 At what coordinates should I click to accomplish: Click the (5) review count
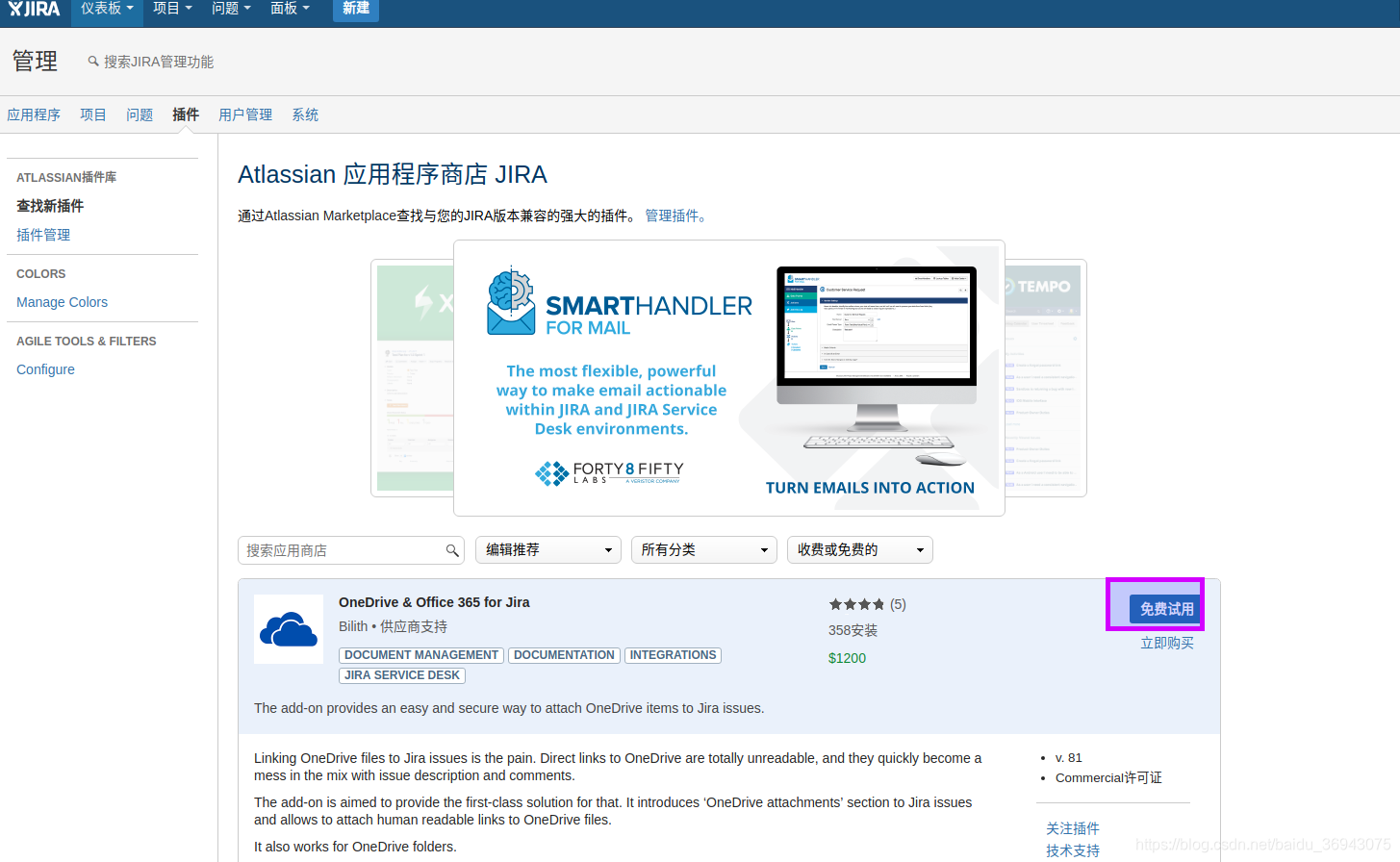point(898,604)
